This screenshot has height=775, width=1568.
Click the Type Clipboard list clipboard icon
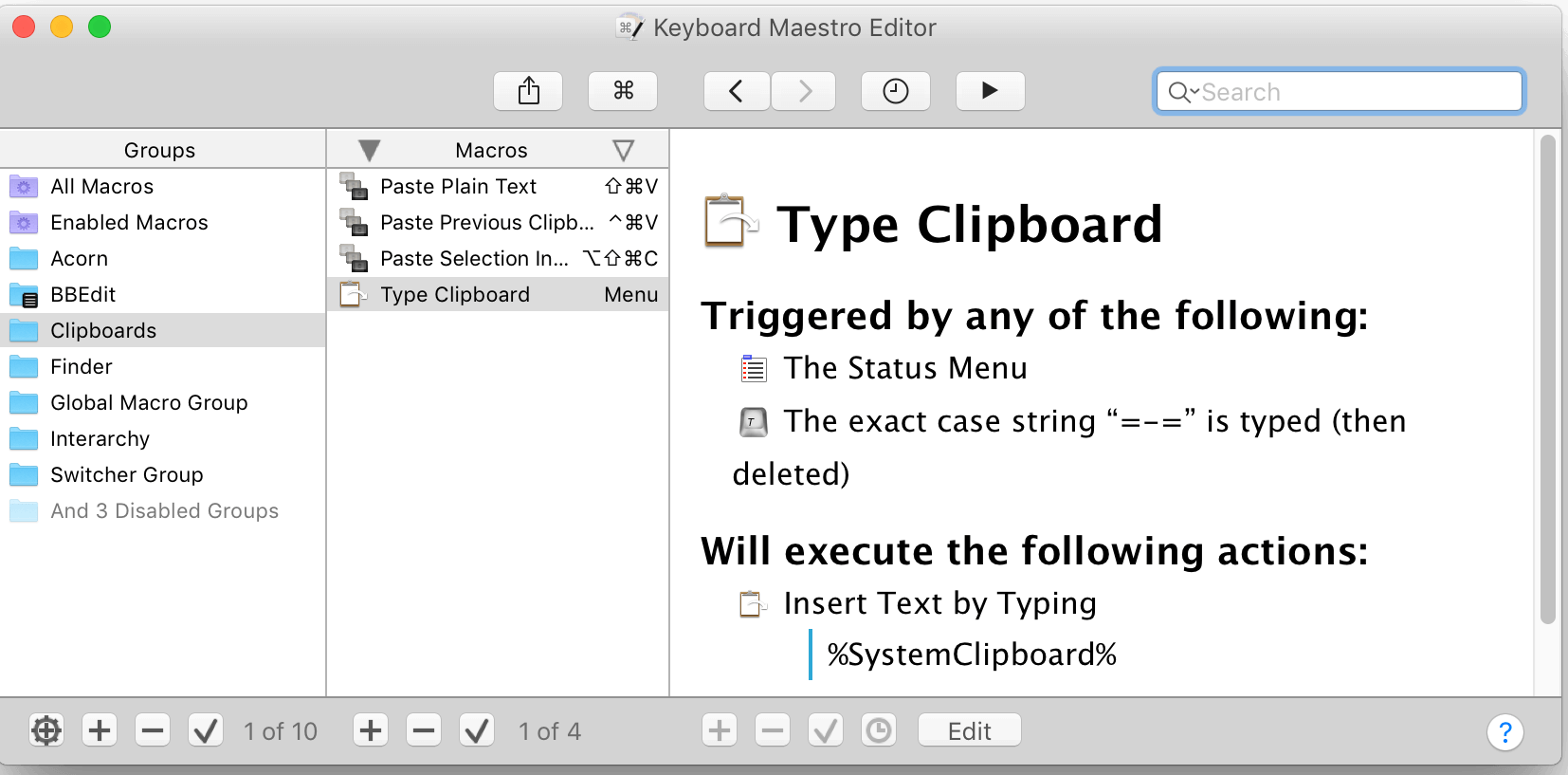pos(353,295)
